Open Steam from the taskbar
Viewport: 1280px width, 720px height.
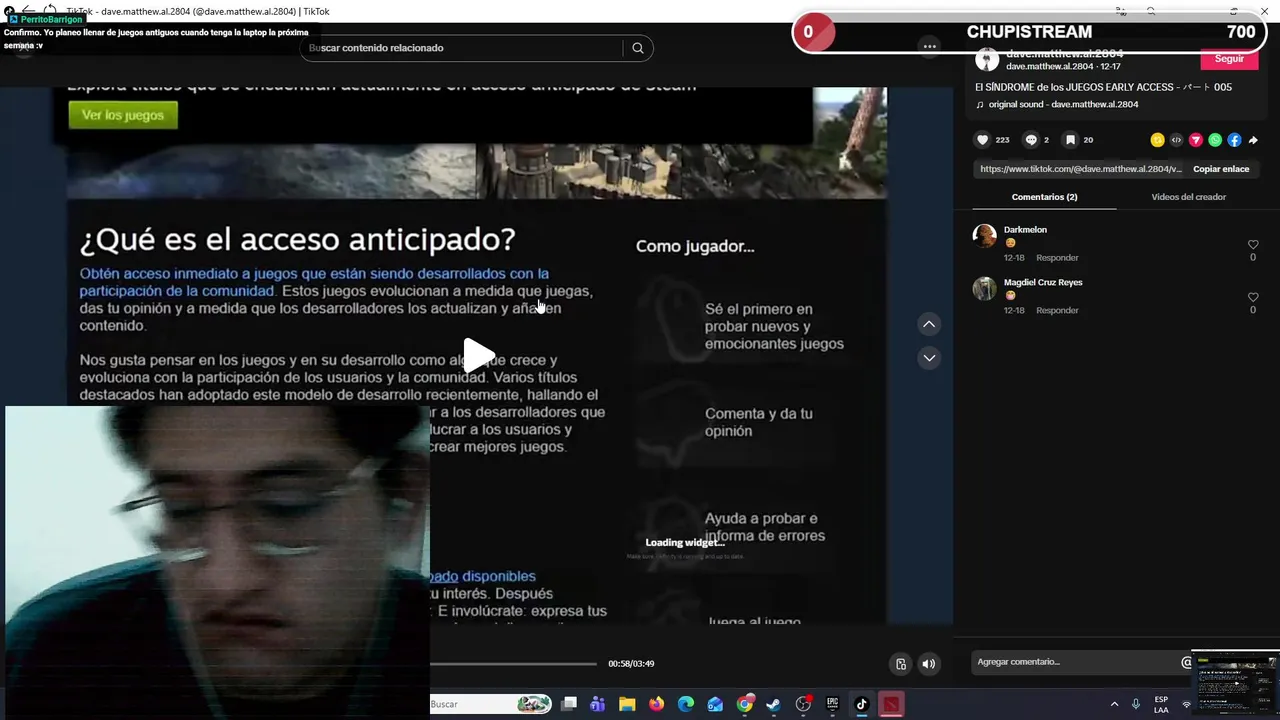[773, 704]
